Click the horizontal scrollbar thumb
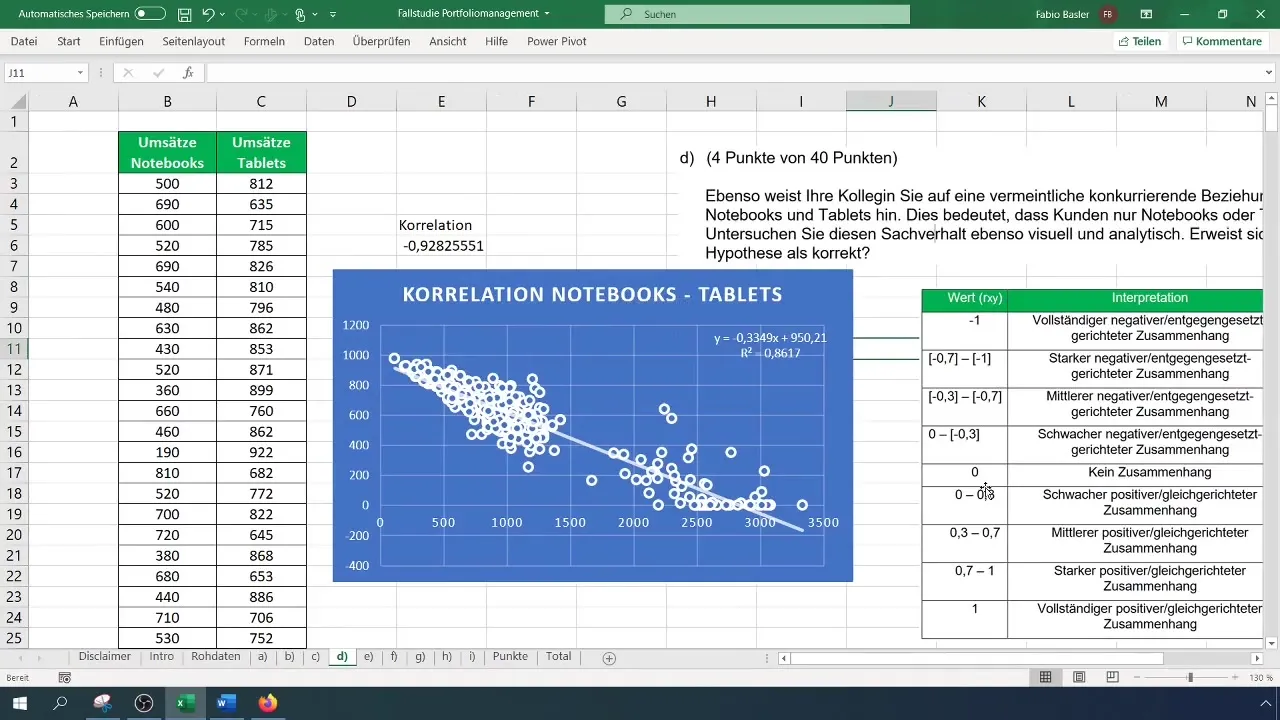Screen dimensions: 1280x720 pos(977,658)
